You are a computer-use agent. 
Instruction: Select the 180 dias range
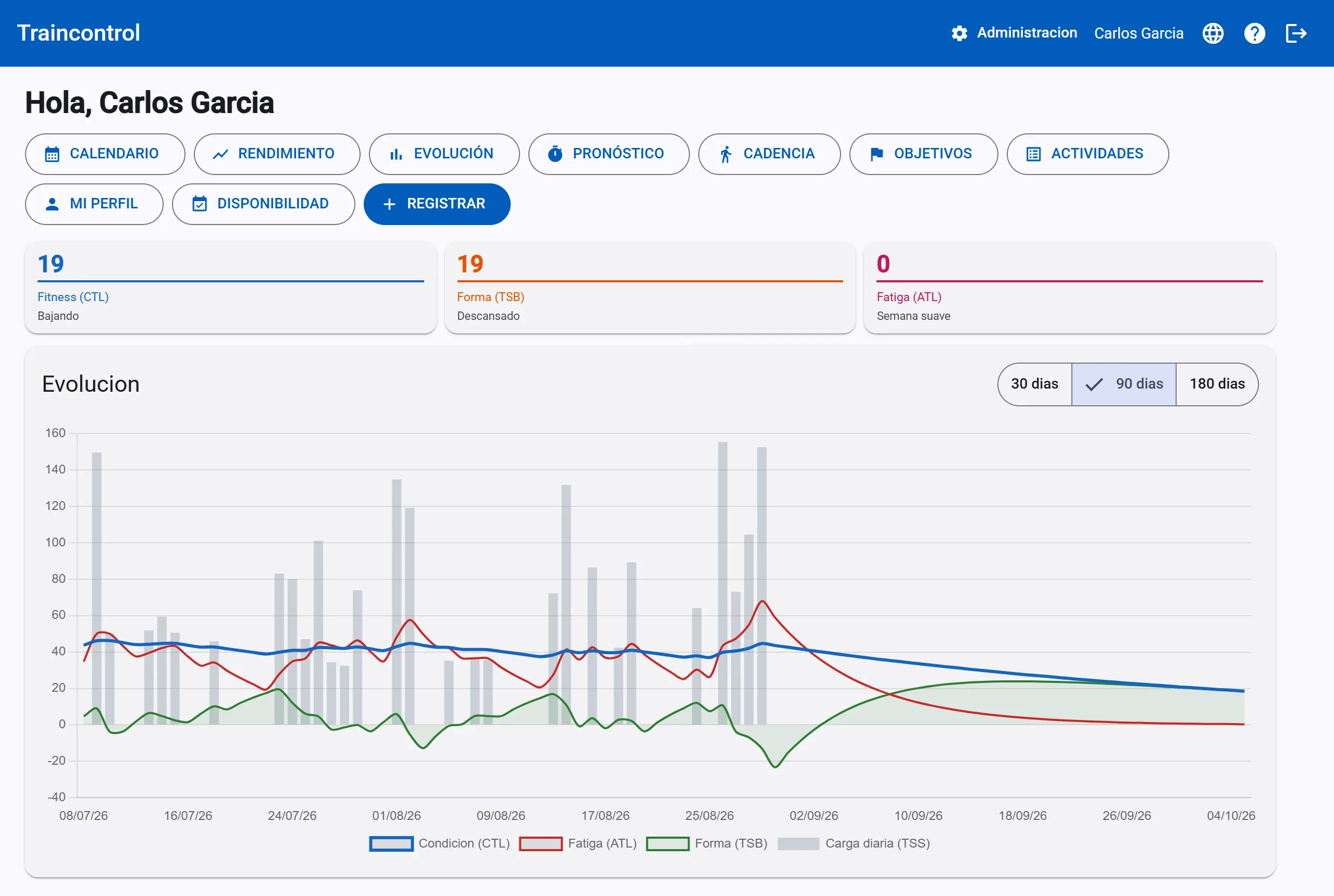coord(1217,384)
